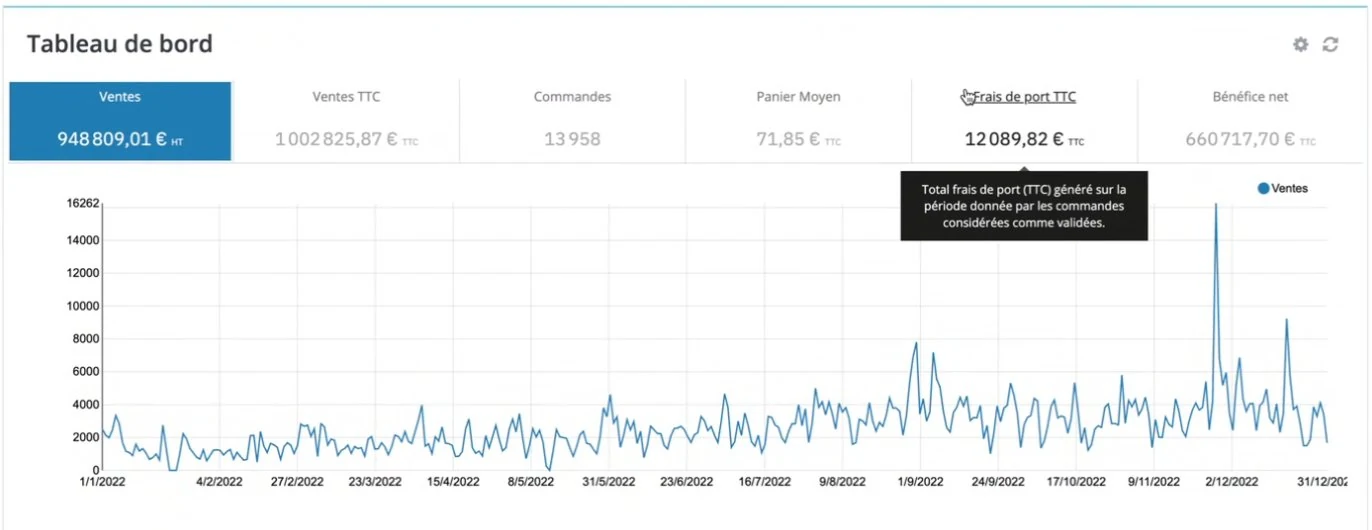The height and width of the screenshot is (530, 1372).
Task: Open the Commandes tab
Action: pos(572,121)
